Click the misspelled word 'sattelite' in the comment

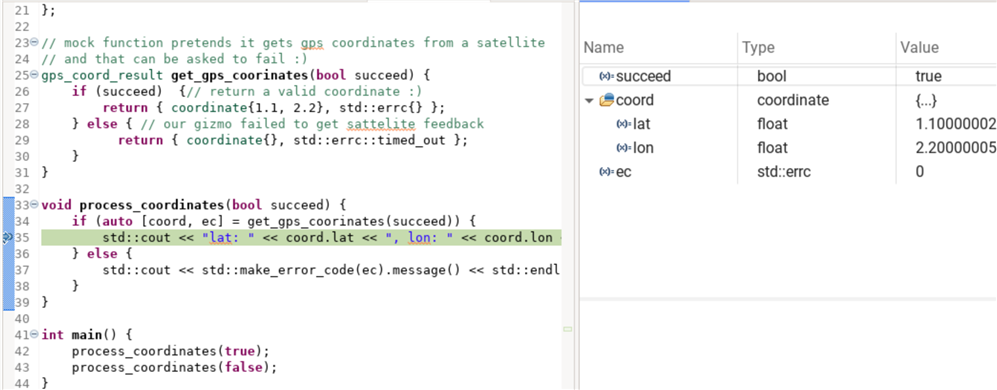380,124
